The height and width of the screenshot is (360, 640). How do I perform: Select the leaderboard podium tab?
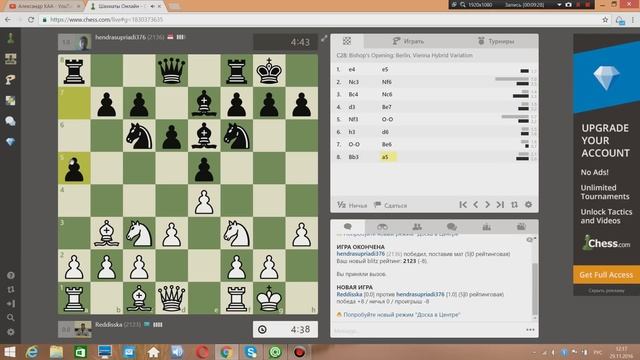click(486, 227)
